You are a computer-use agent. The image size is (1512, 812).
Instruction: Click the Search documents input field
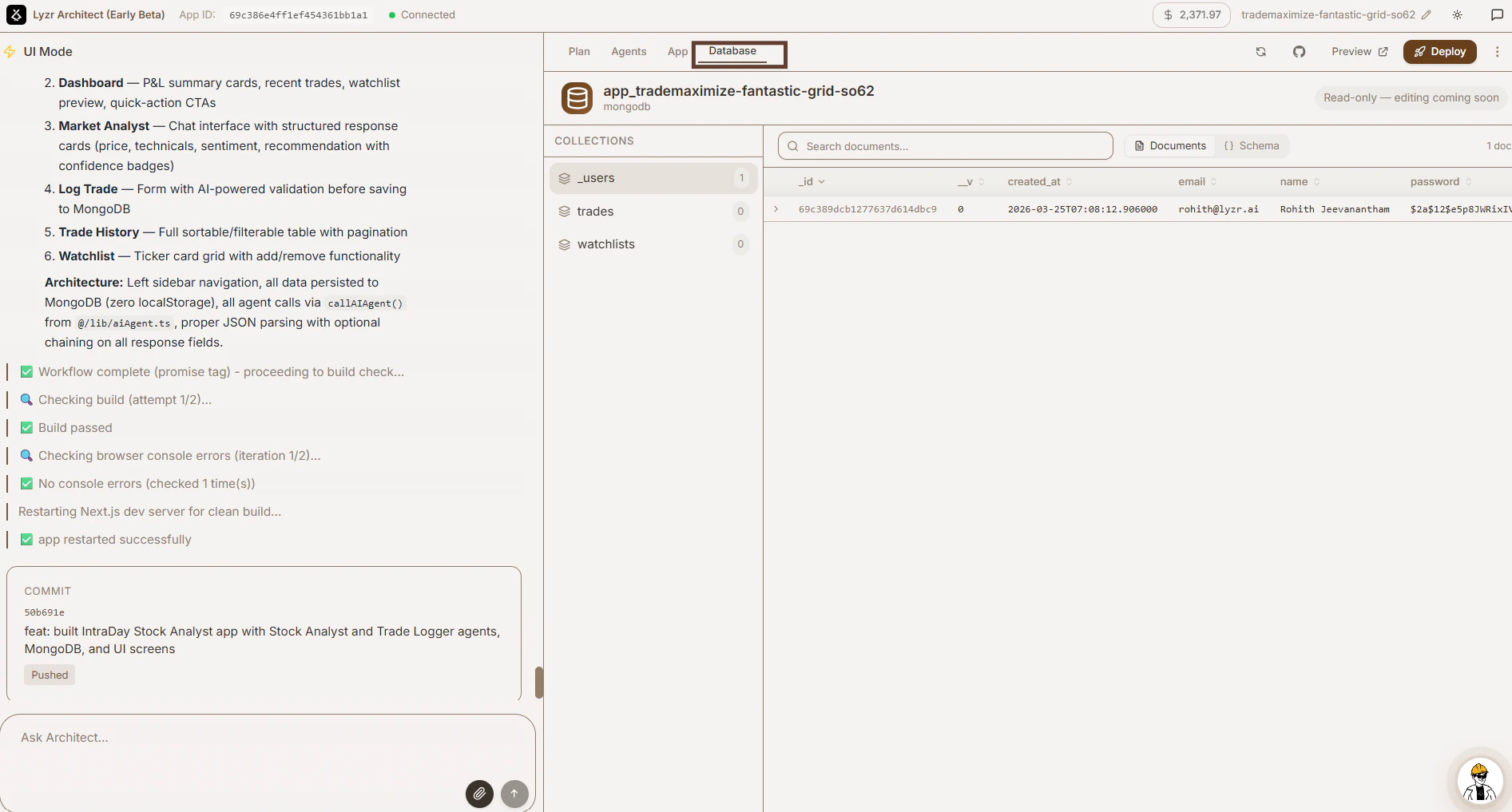tap(945, 146)
